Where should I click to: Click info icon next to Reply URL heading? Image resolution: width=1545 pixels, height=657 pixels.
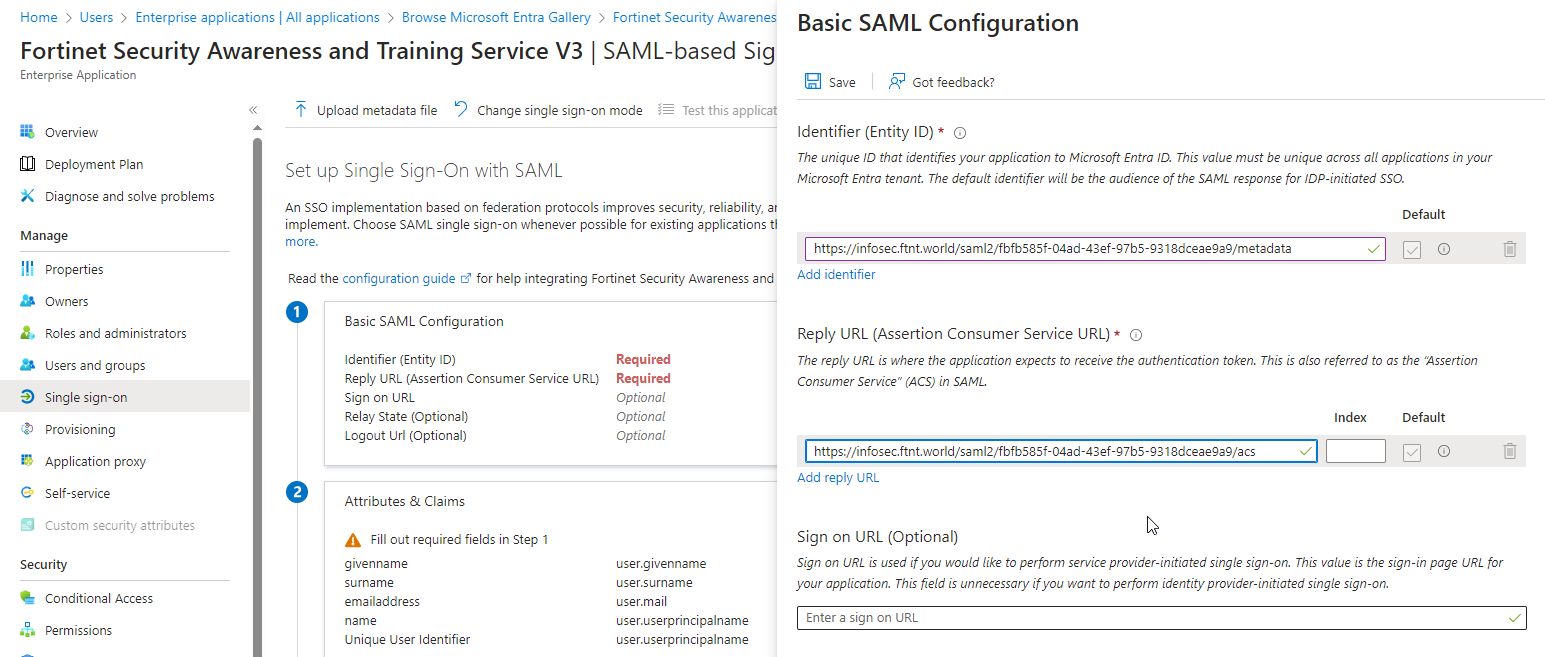tap(1136, 335)
